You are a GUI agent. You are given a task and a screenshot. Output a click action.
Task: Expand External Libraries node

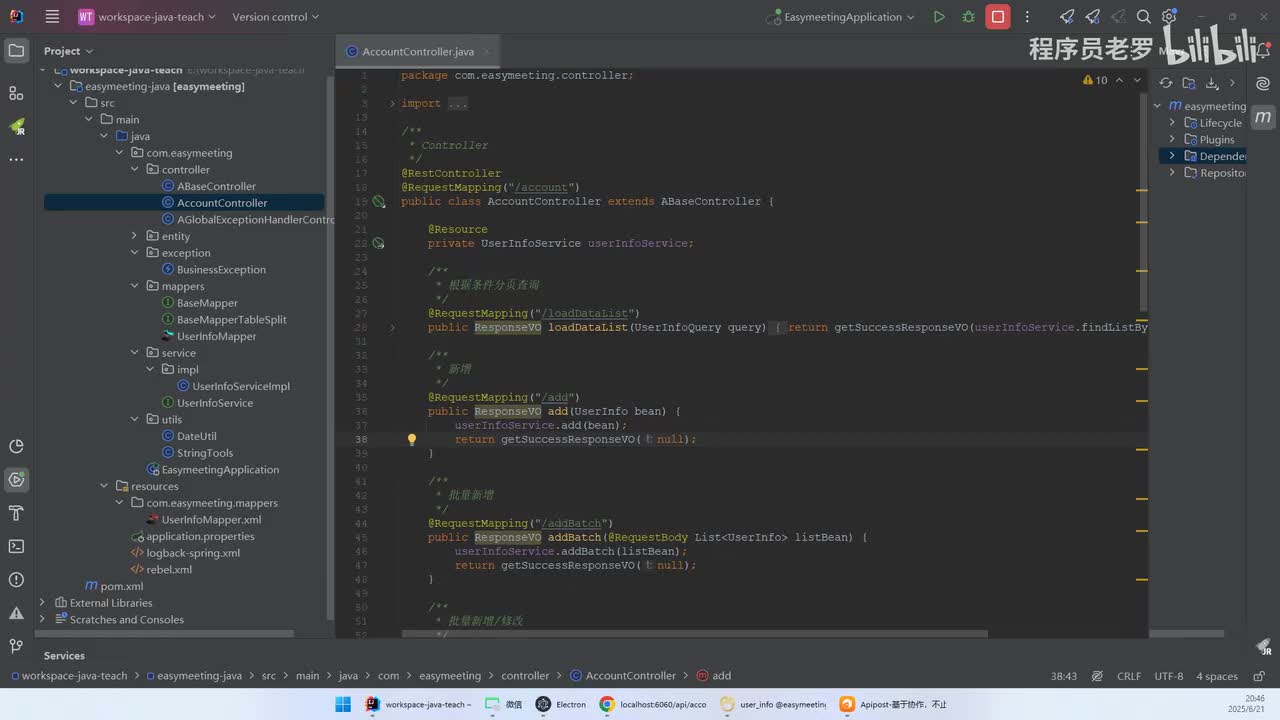[42, 603]
